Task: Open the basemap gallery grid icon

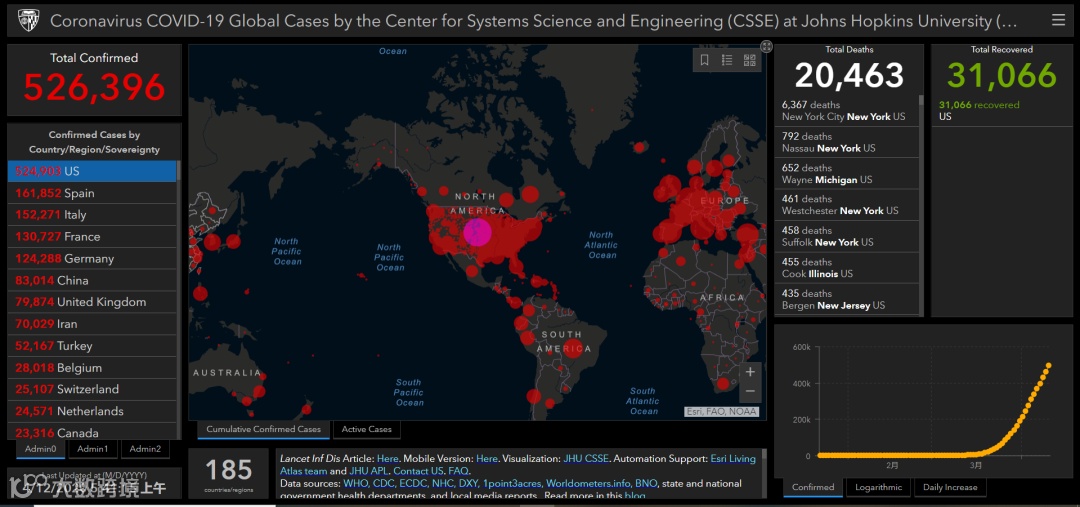Action: 749,60
